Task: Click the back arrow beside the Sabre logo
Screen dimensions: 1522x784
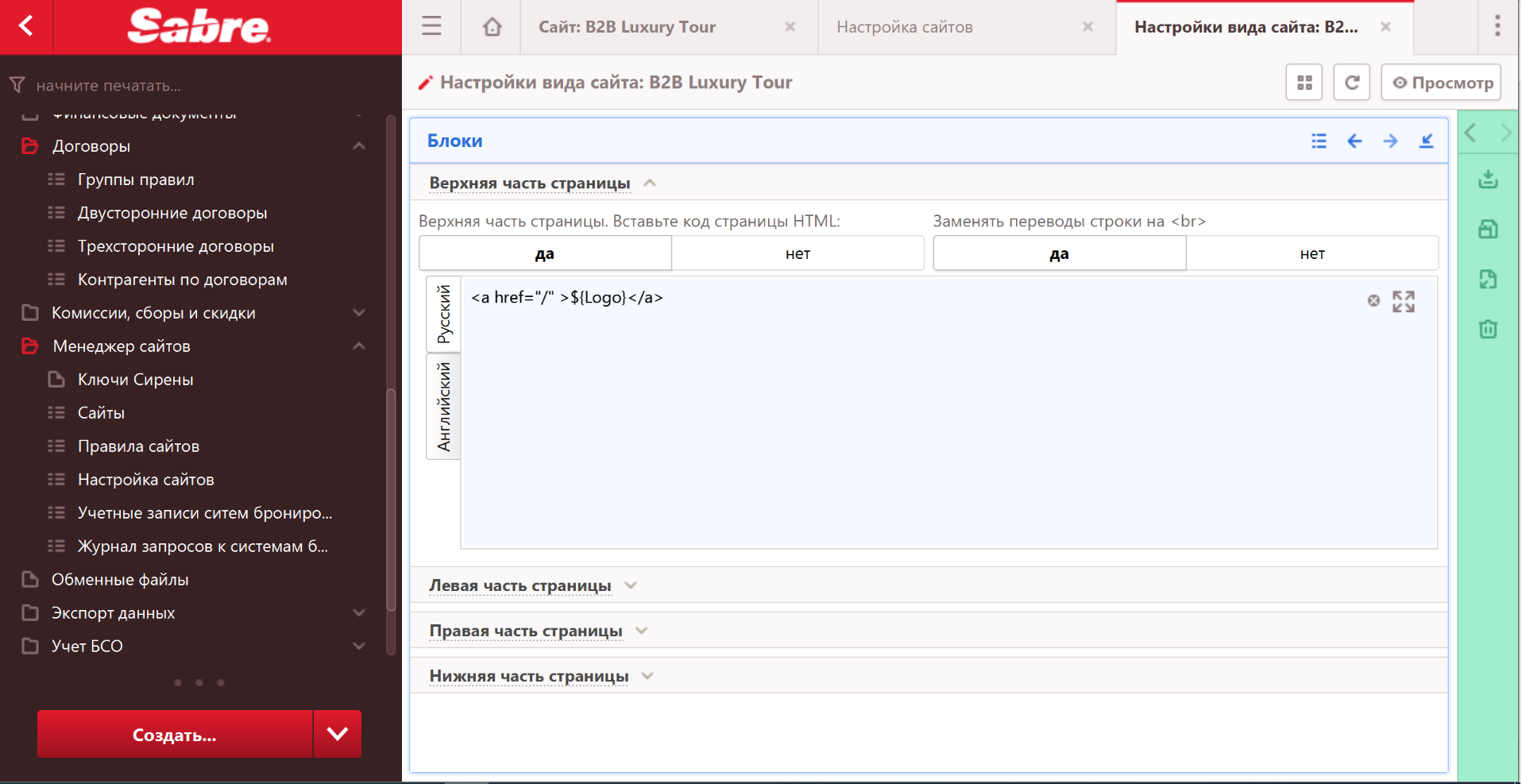Action: [26, 26]
